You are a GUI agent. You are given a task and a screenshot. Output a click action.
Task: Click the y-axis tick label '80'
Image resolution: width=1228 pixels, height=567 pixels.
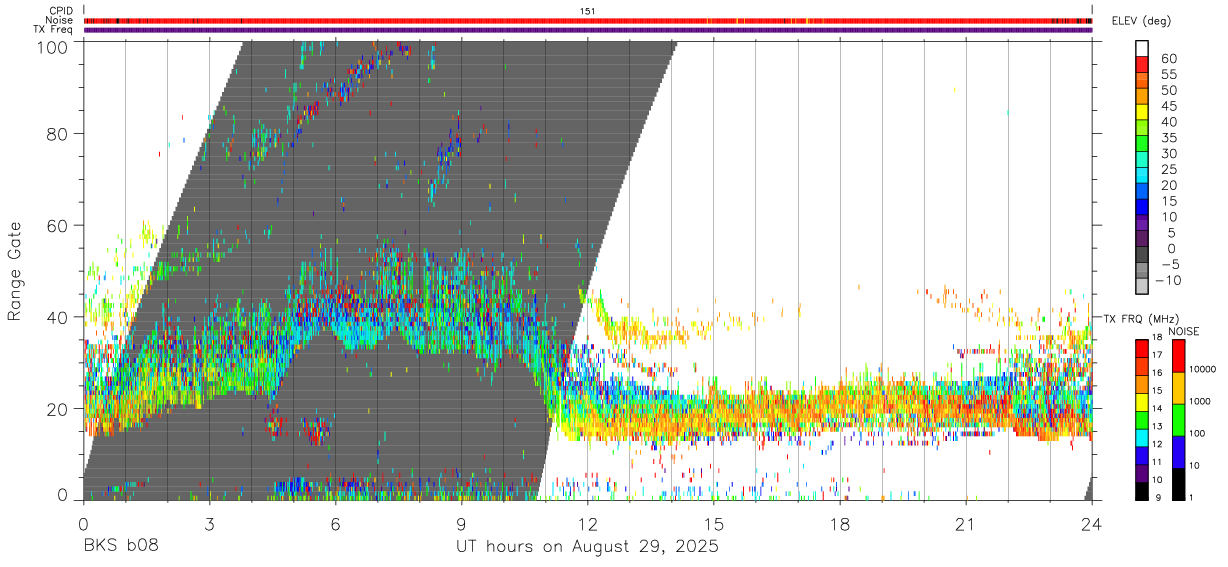tap(58, 133)
